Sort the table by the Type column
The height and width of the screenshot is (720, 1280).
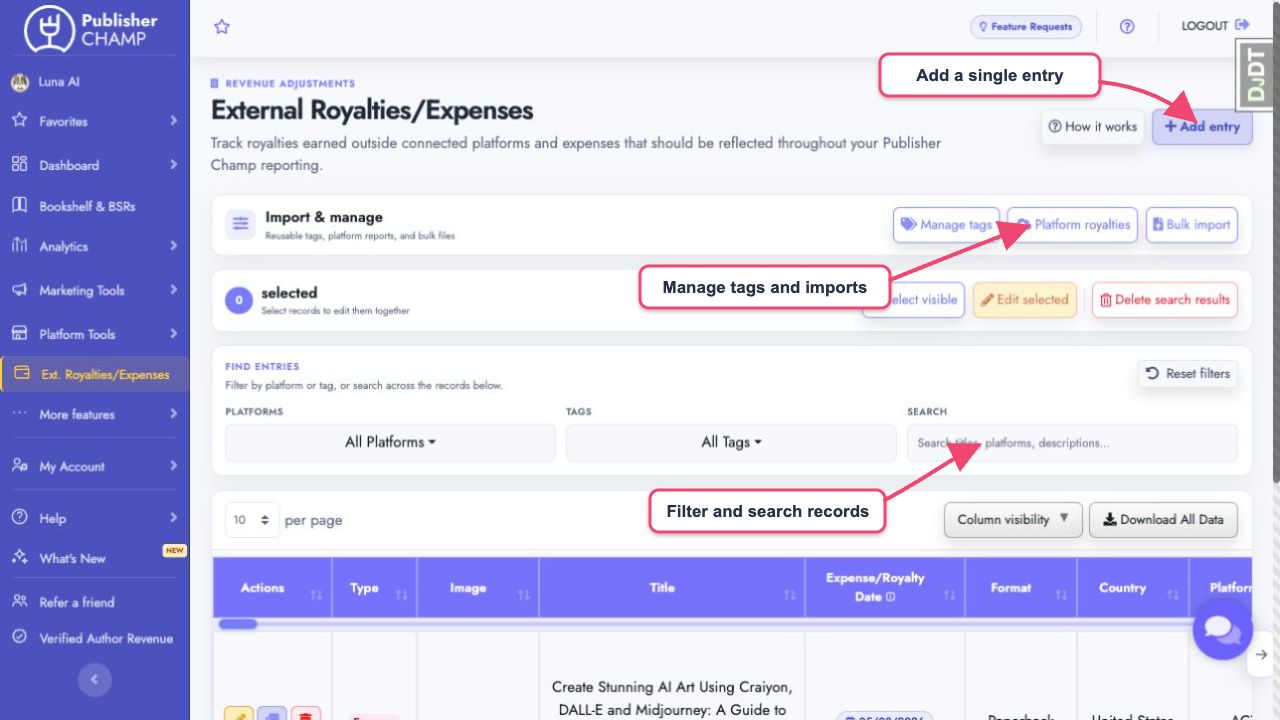[375, 588]
